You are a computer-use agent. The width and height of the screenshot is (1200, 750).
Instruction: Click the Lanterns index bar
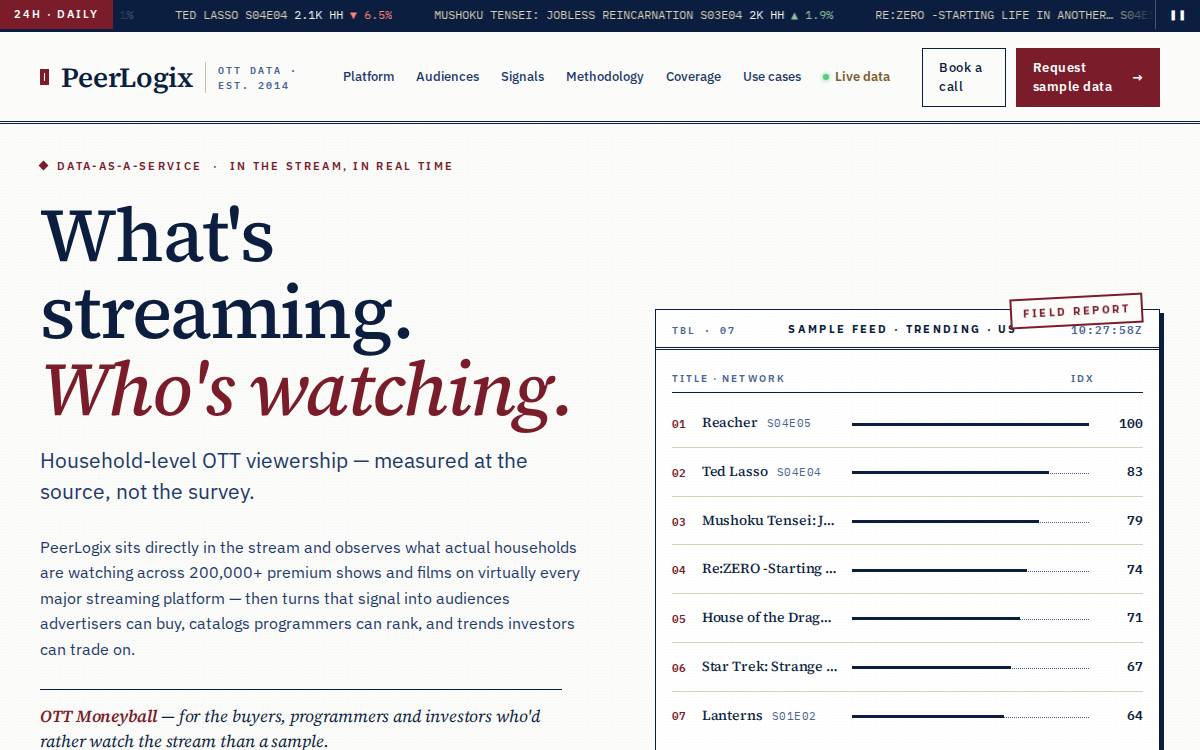pyautogui.click(x=970, y=717)
